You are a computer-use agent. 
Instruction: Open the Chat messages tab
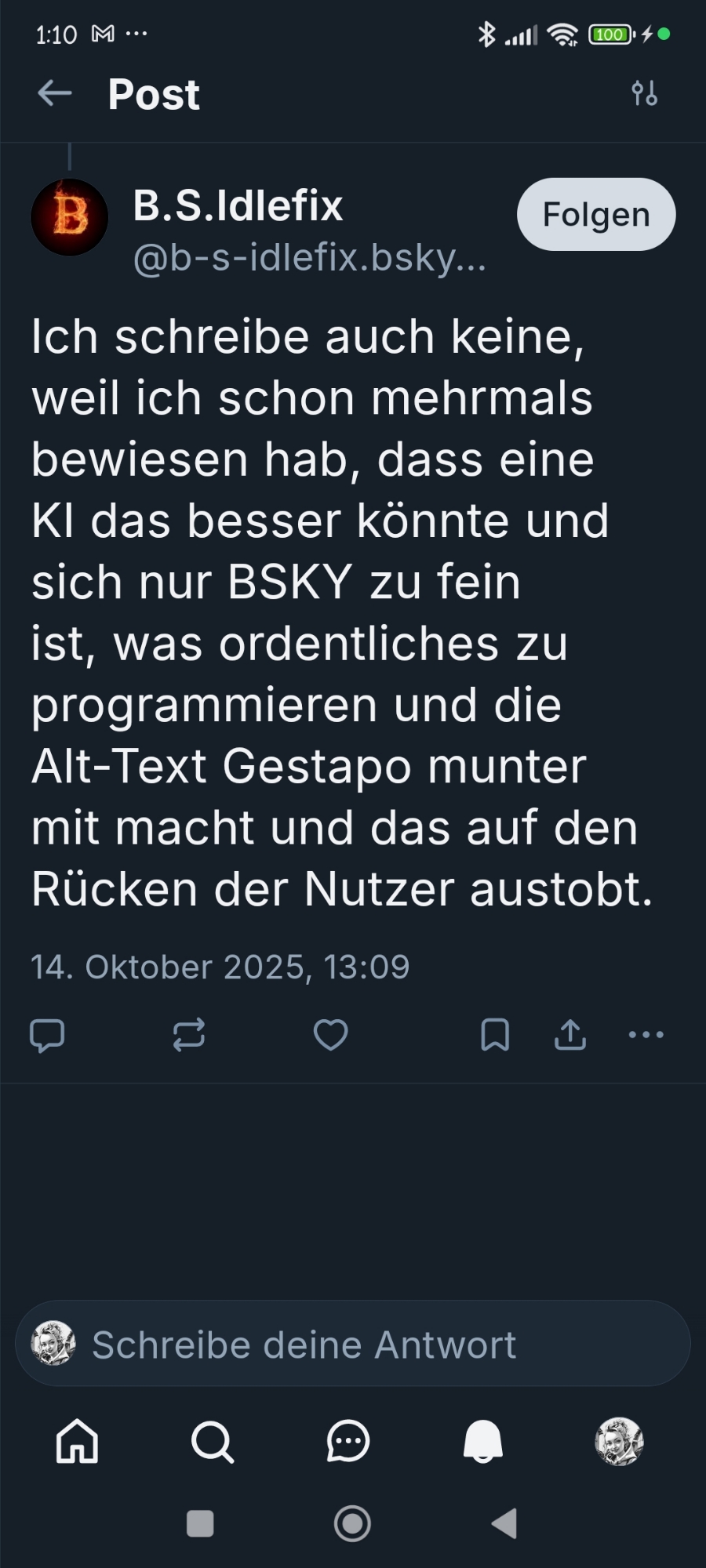coord(348,1441)
